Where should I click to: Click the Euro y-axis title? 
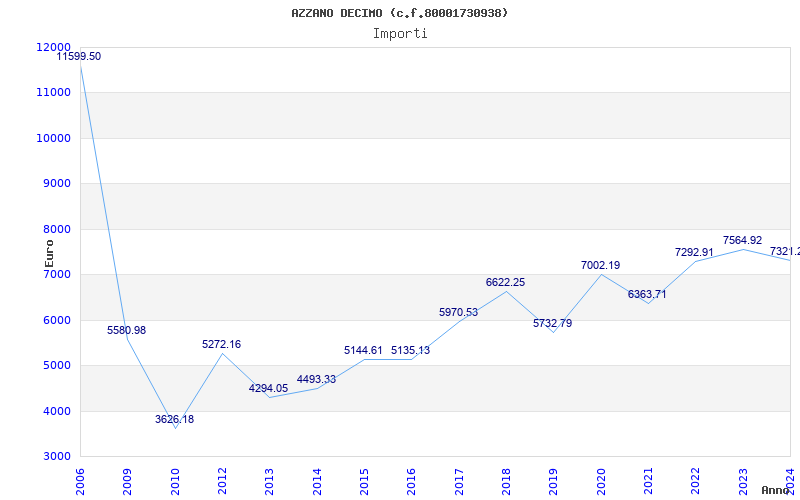point(49,251)
